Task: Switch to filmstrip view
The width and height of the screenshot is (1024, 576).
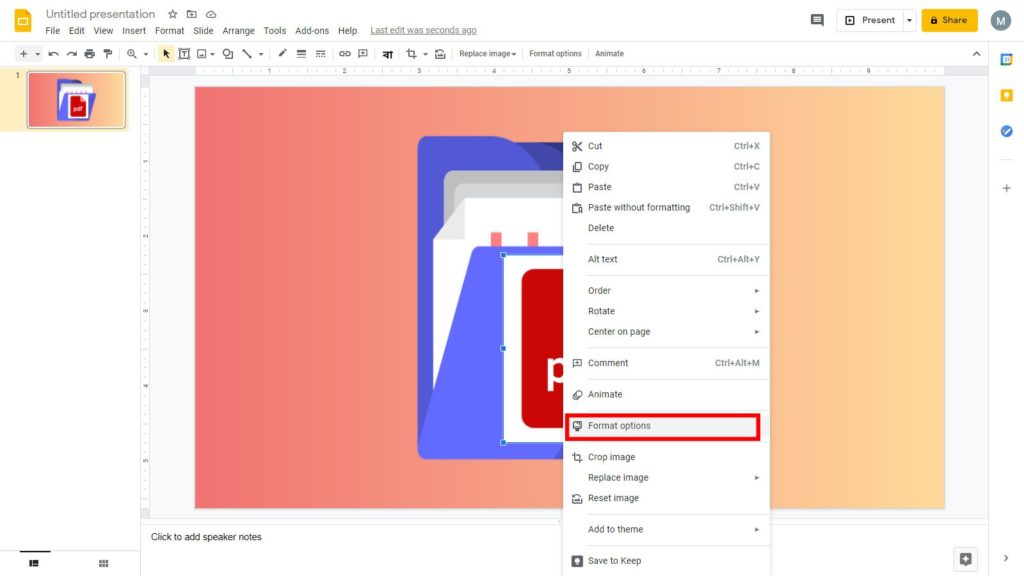Action: pos(34,563)
